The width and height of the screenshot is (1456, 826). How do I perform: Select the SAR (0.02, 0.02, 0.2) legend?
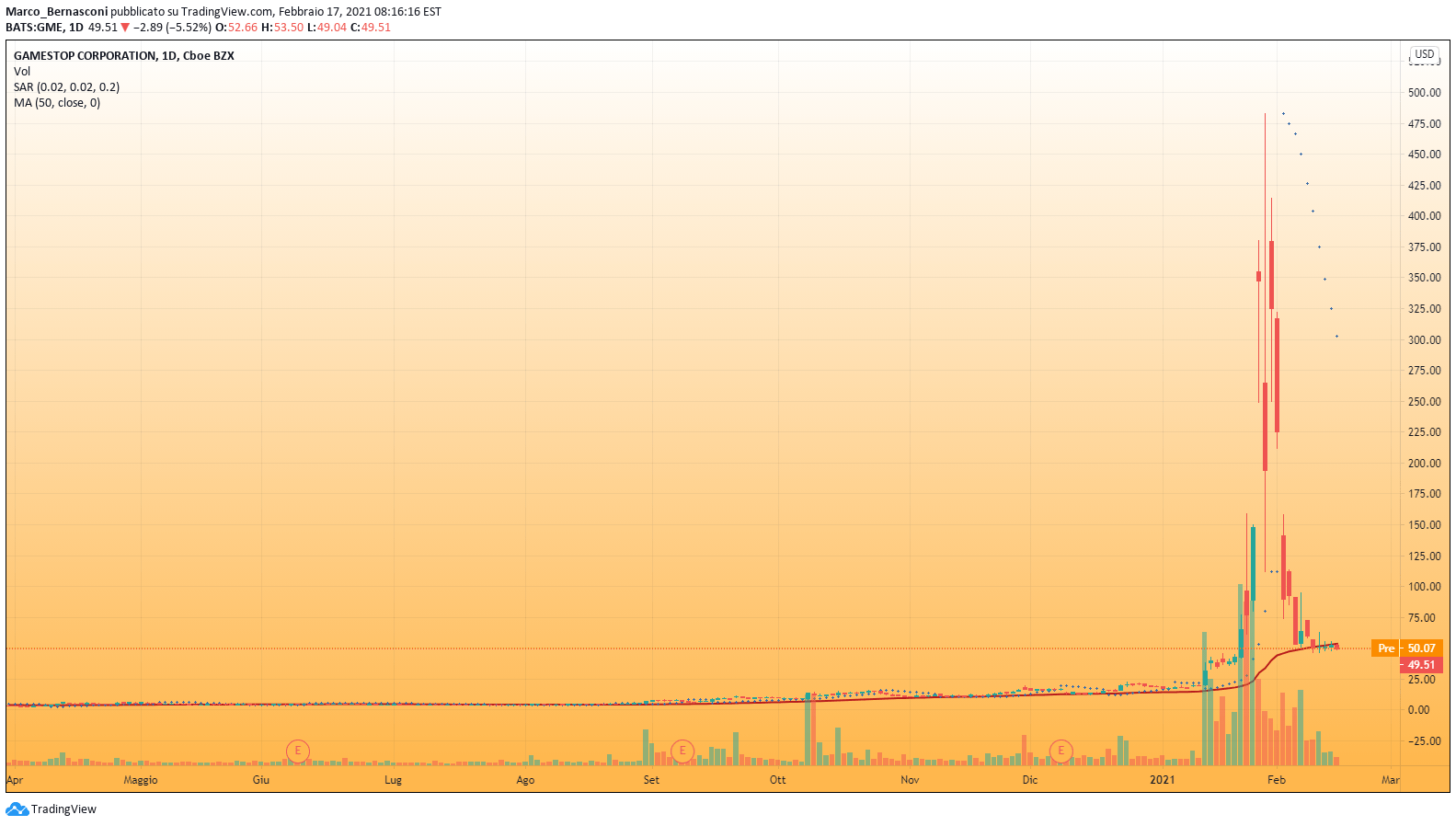click(66, 87)
